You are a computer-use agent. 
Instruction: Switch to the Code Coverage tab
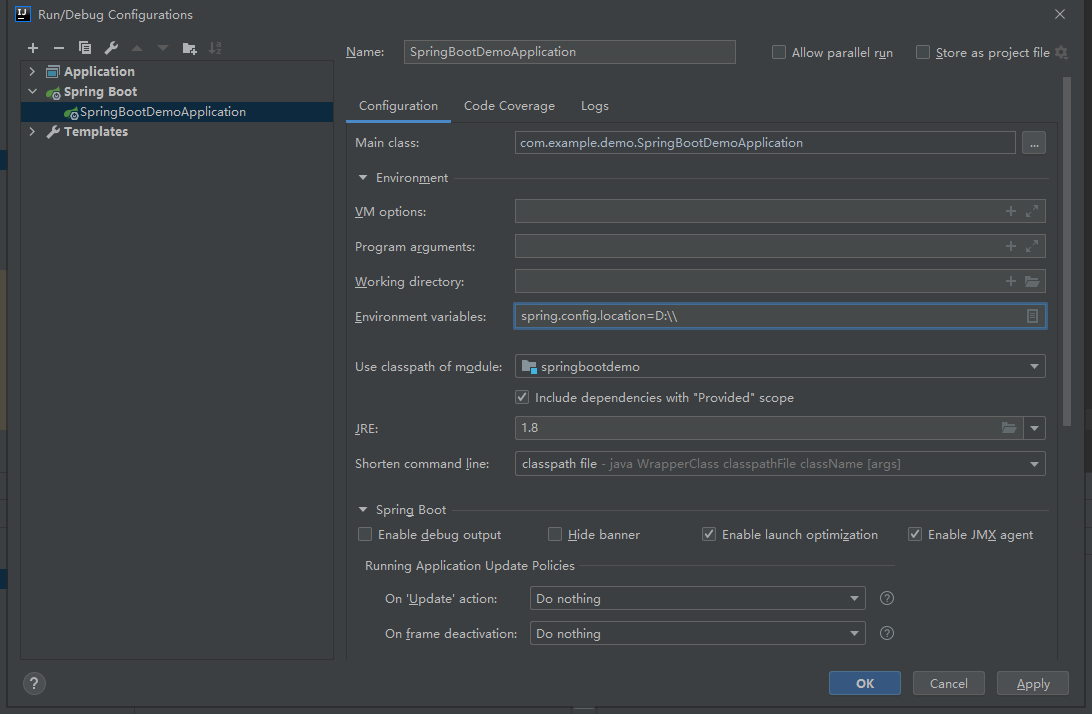coord(509,106)
